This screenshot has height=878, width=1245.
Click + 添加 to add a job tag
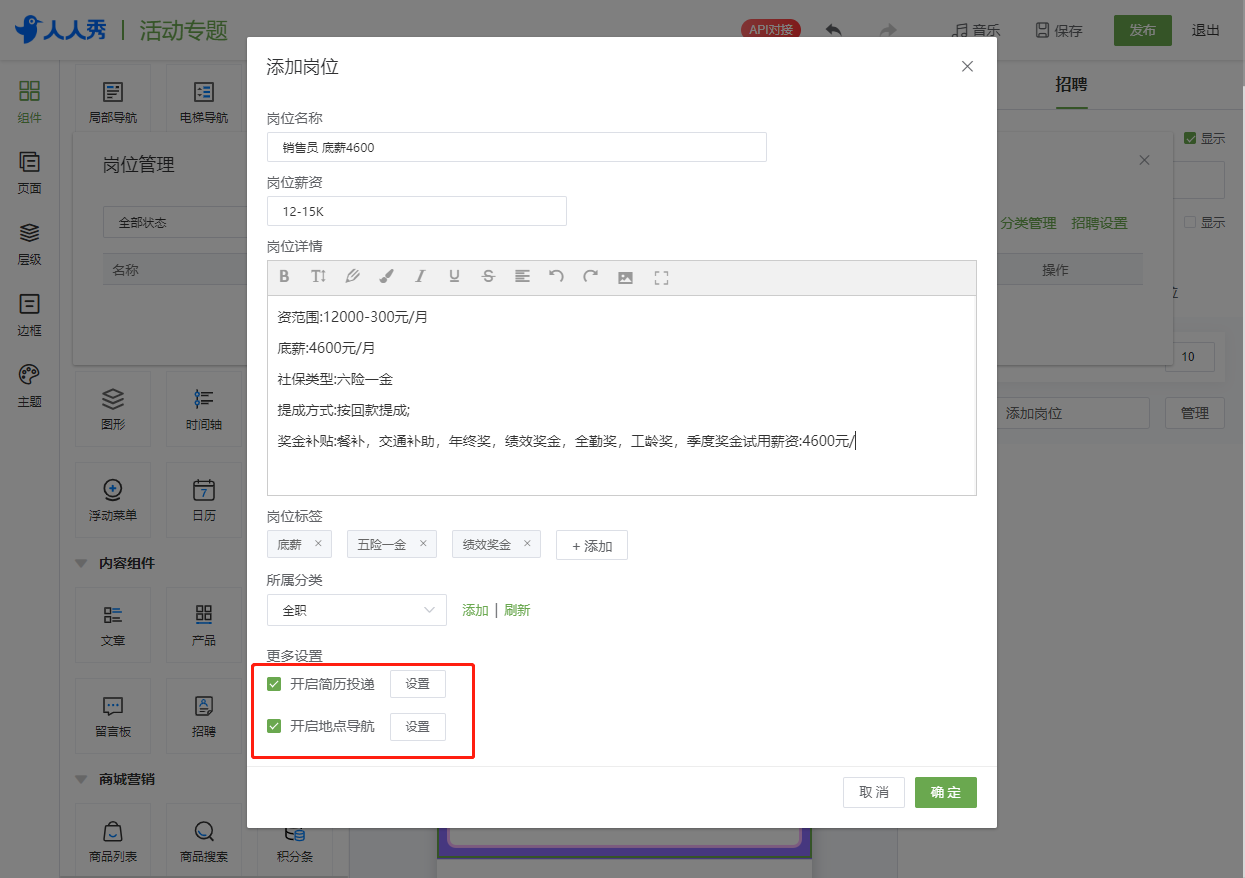(592, 545)
